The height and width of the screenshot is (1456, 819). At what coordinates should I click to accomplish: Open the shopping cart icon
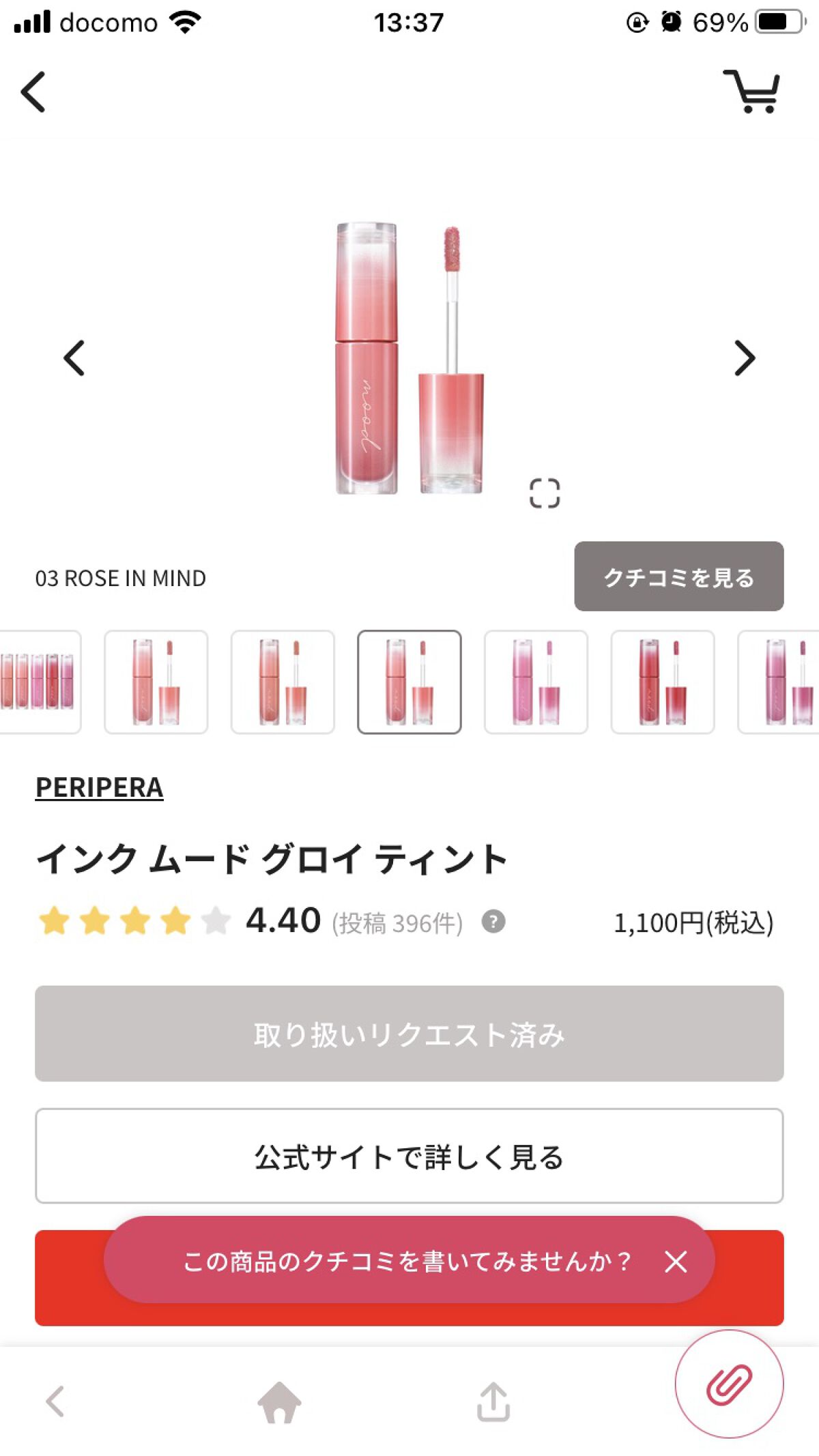(x=751, y=91)
